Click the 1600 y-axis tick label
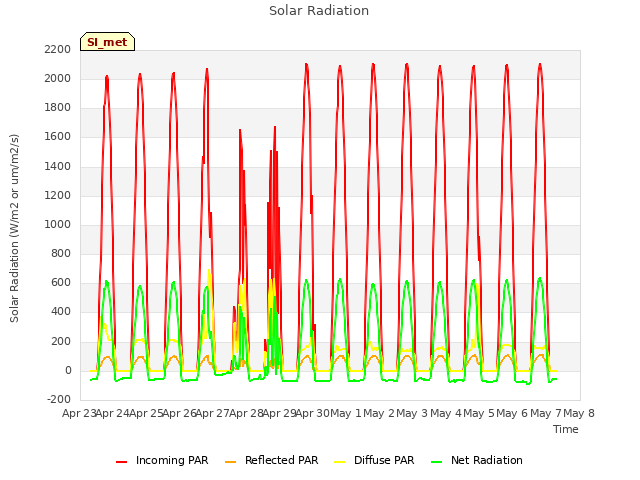 (x=58, y=137)
